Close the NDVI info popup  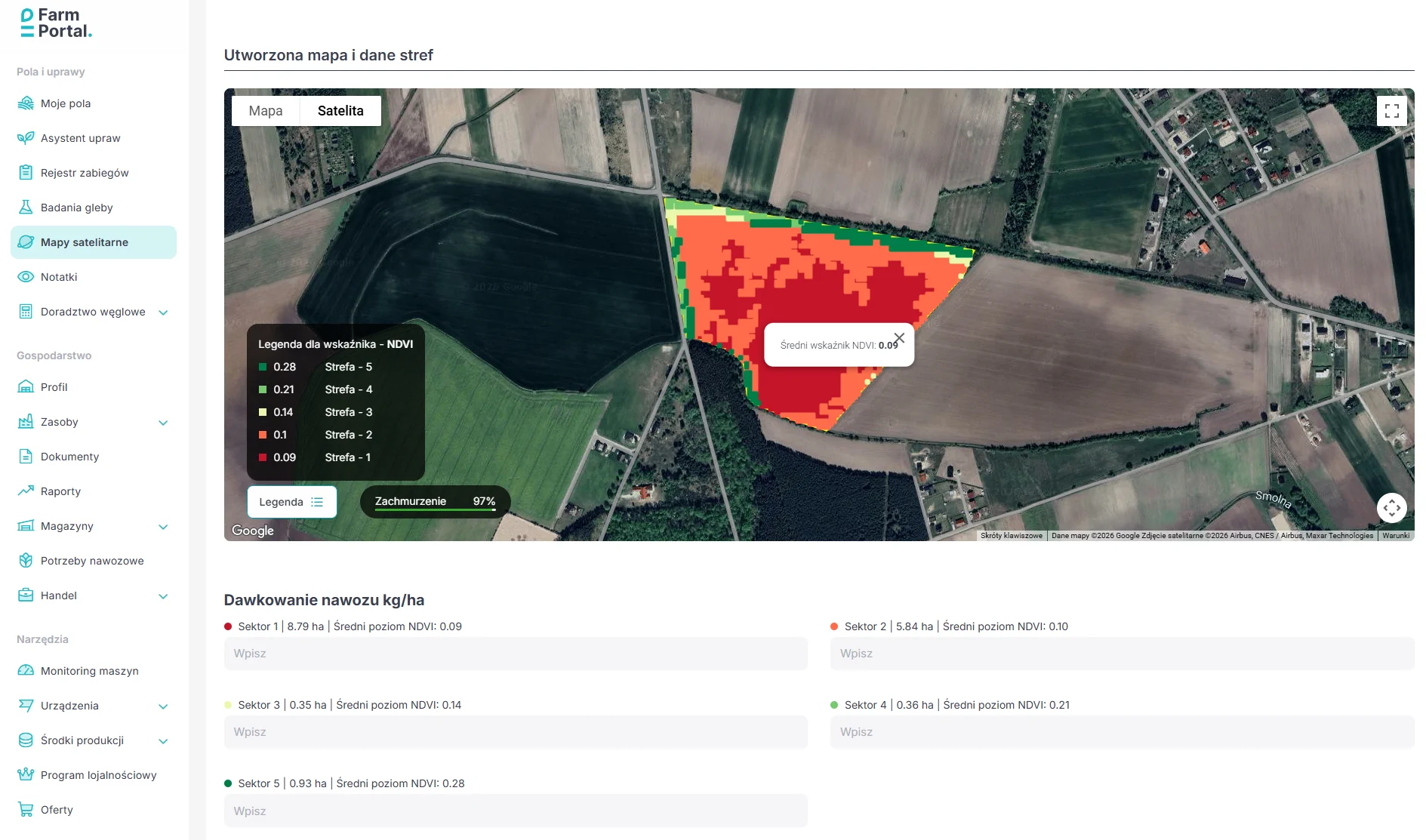pyautogui.click(x=899, y=338)
